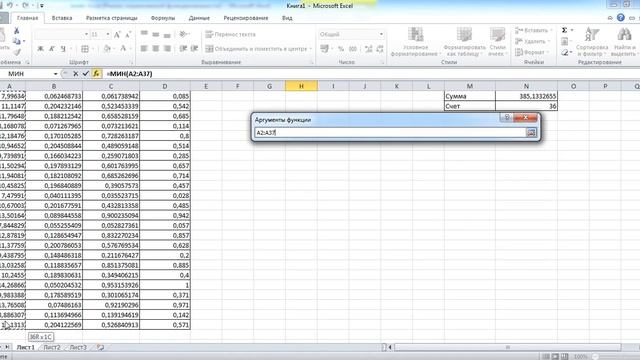640x360 pixels.
Task: Click the Вставить cells button
Action: 533,31
